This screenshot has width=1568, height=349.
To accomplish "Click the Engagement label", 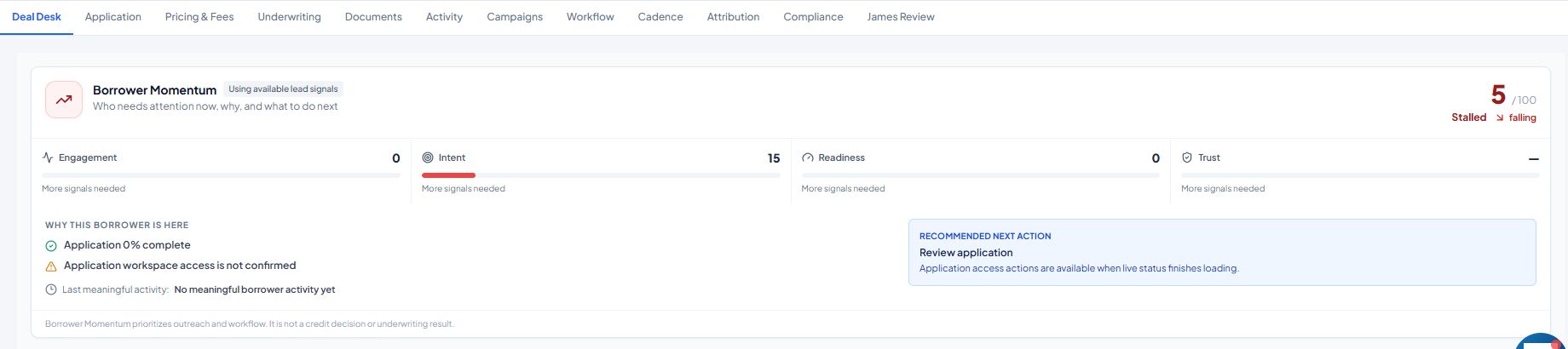I will [88, 157].
